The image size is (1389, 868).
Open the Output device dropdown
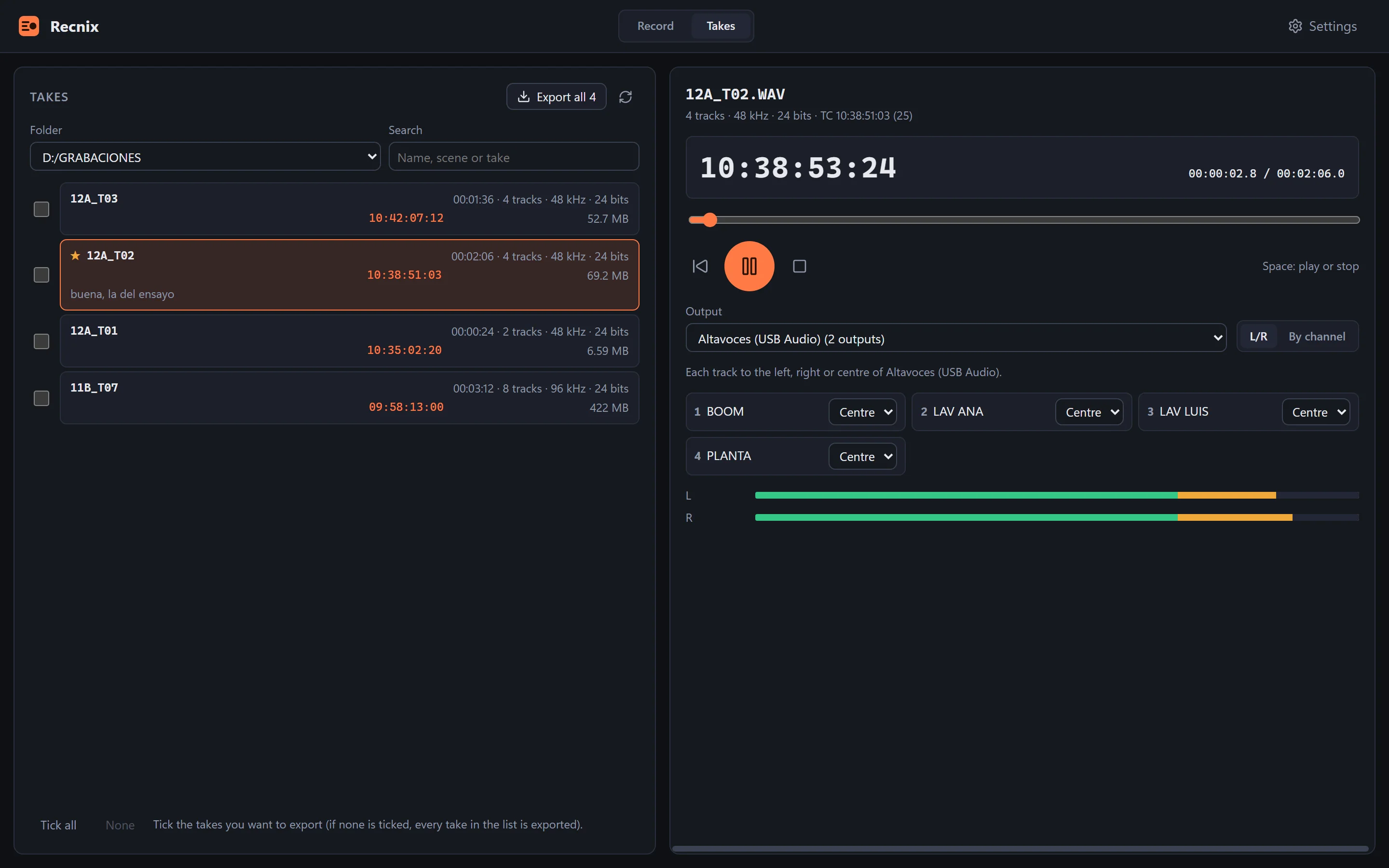955,339
